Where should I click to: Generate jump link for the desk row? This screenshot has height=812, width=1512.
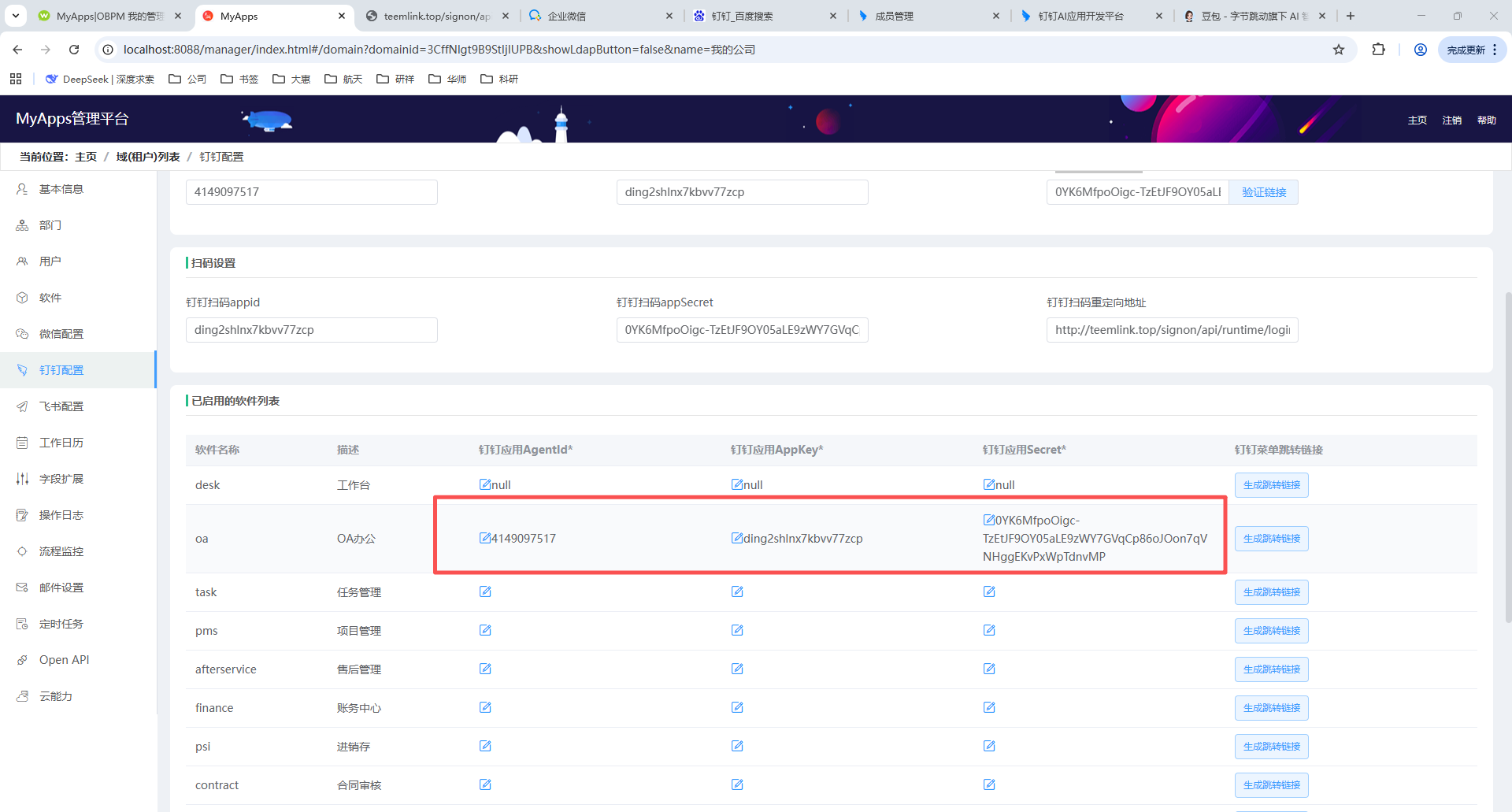pyautogui.click(x=1272, y=485)
